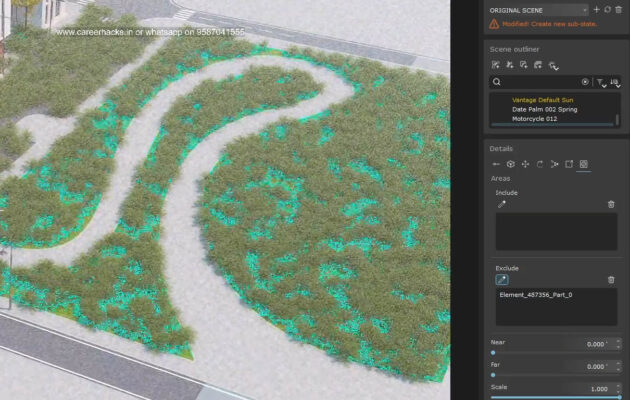630x400 pixels.
Task: Open the move transform tab in Details
Action: click(525, 163)
